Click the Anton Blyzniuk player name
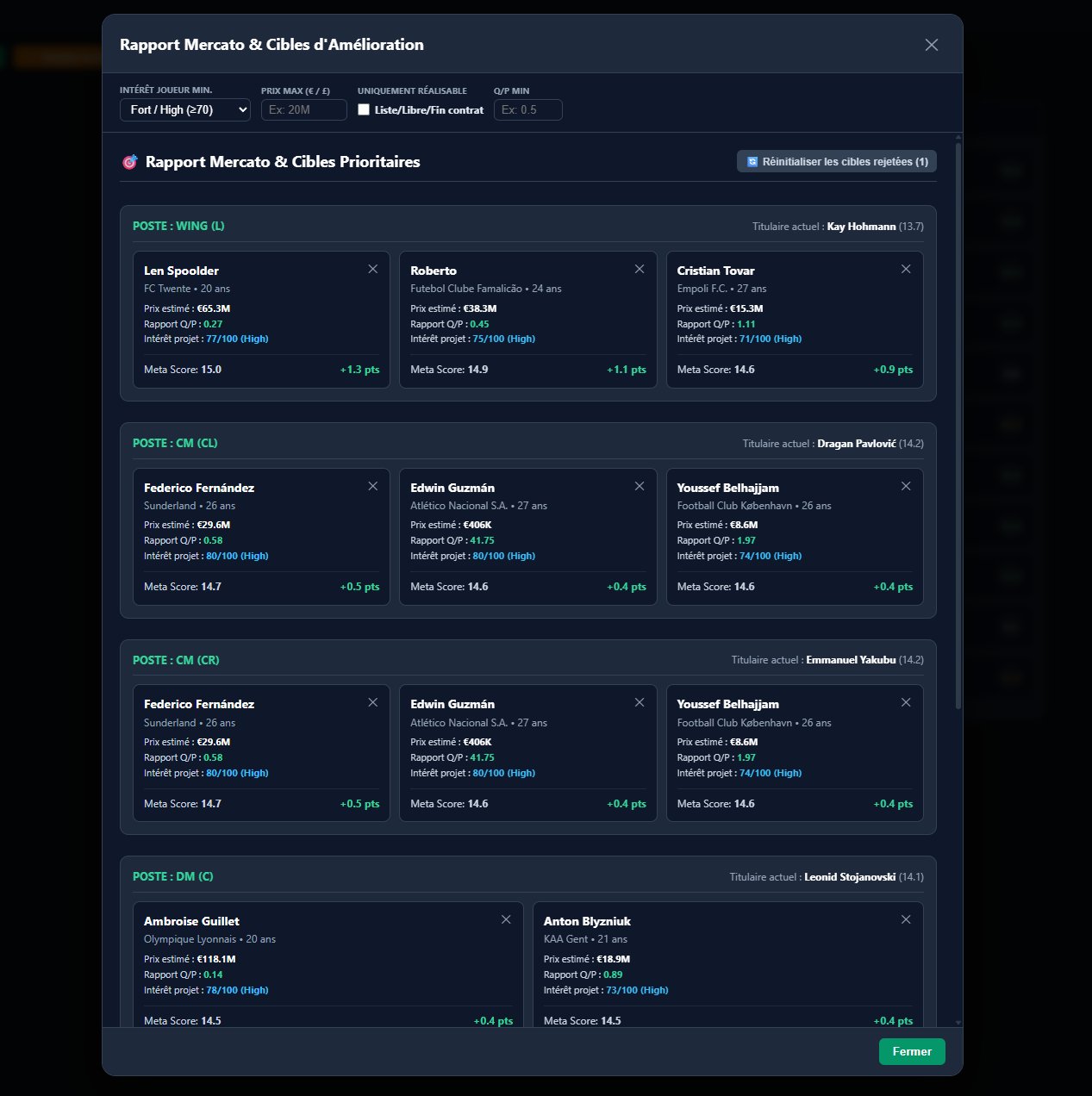Image resolution: width=1092 pixels, height=1096 pixels. pyautogui.click(x=587, y=921)
